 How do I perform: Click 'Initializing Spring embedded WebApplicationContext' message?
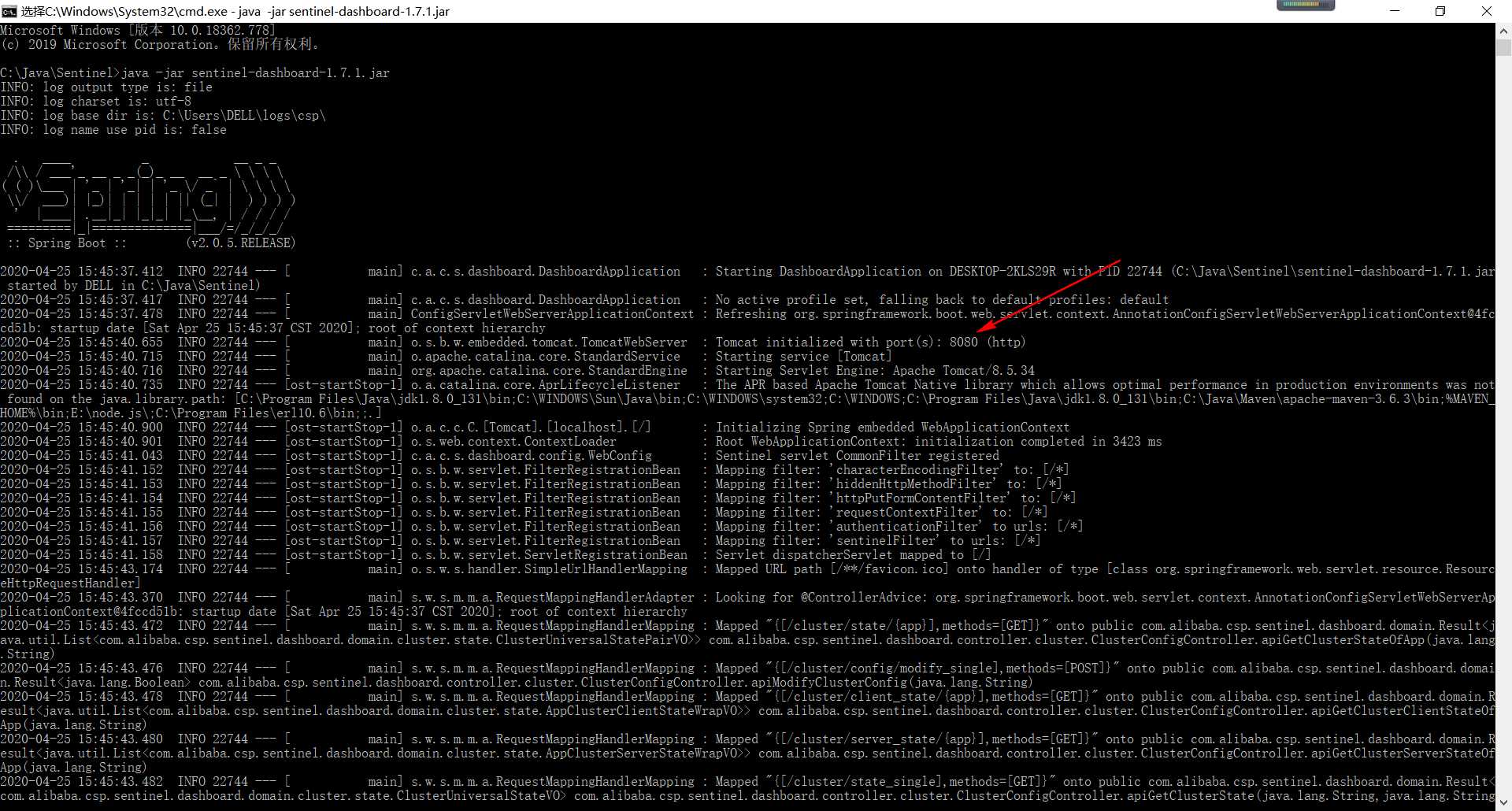pos(892,428)
